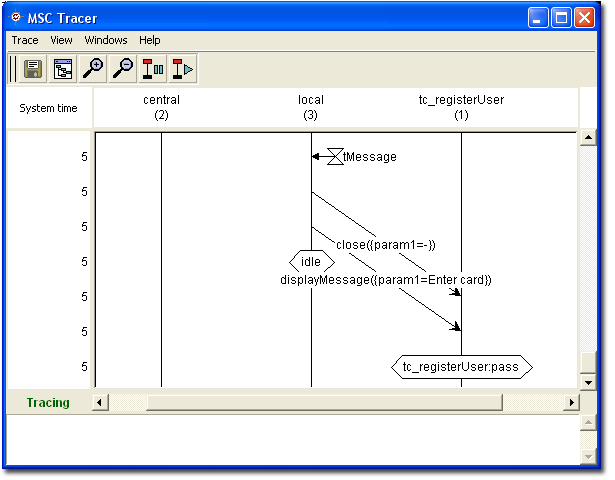Open the Windows menu
Image resolution: width=615 pixels, height=480 pixels.
[106, 40]
